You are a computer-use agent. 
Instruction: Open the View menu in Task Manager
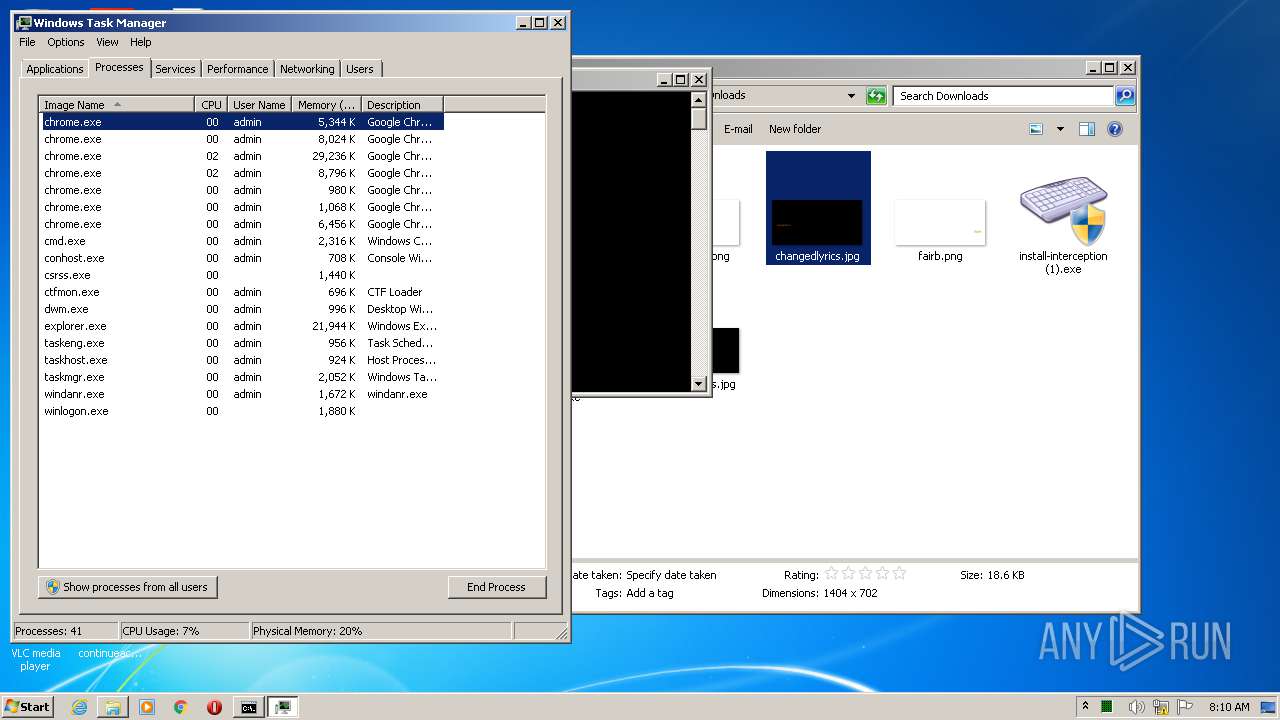click(x=107, y=42)
